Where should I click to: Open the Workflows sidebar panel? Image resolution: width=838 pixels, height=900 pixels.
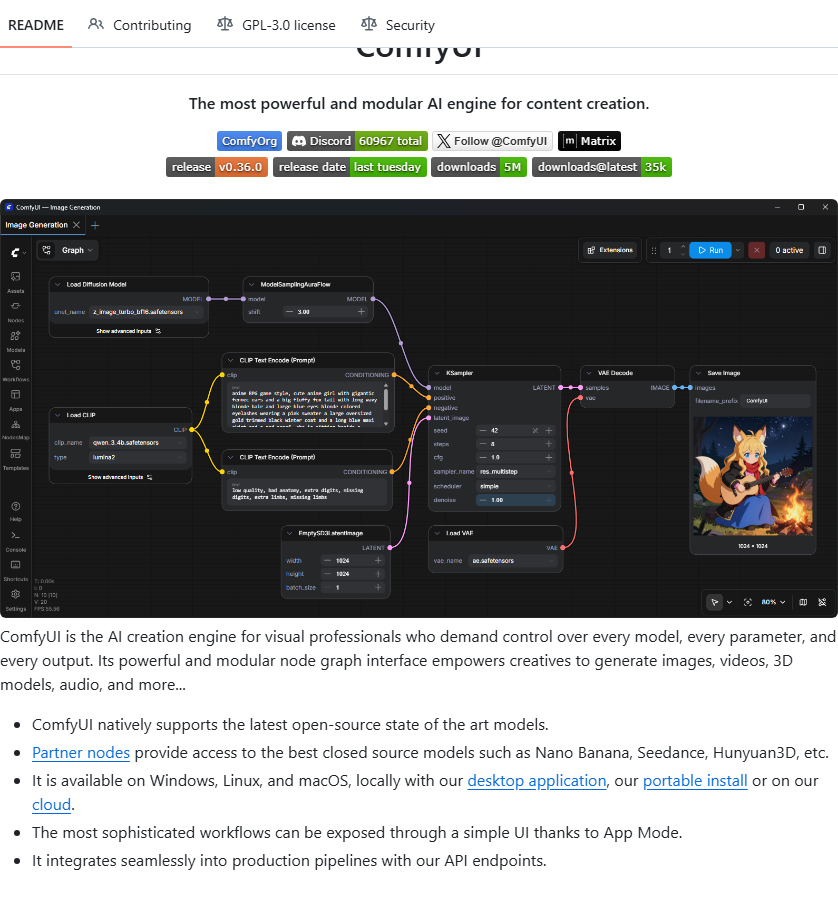click(15, 369)
